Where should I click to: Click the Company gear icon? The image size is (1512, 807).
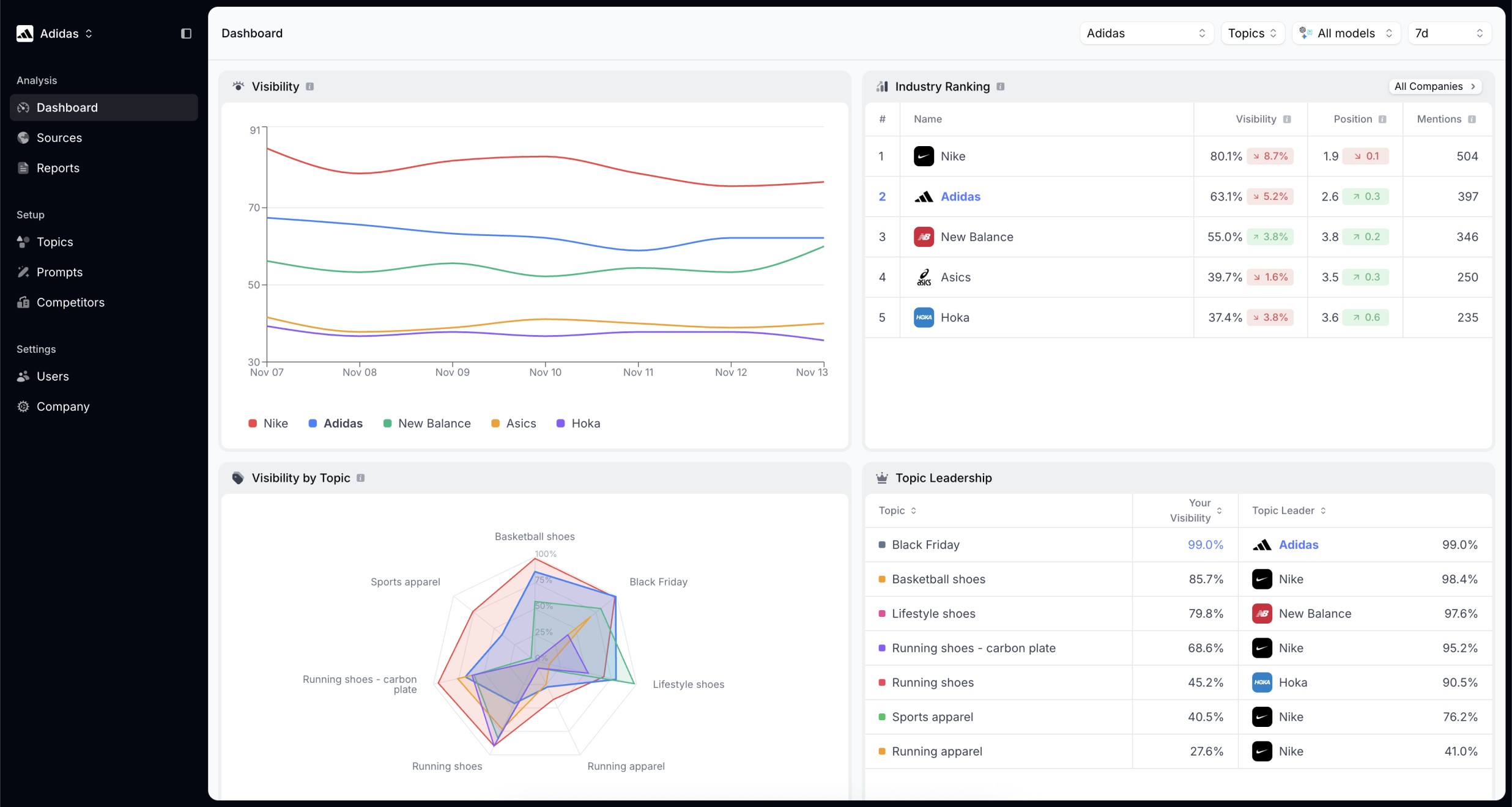click(23, 407)
